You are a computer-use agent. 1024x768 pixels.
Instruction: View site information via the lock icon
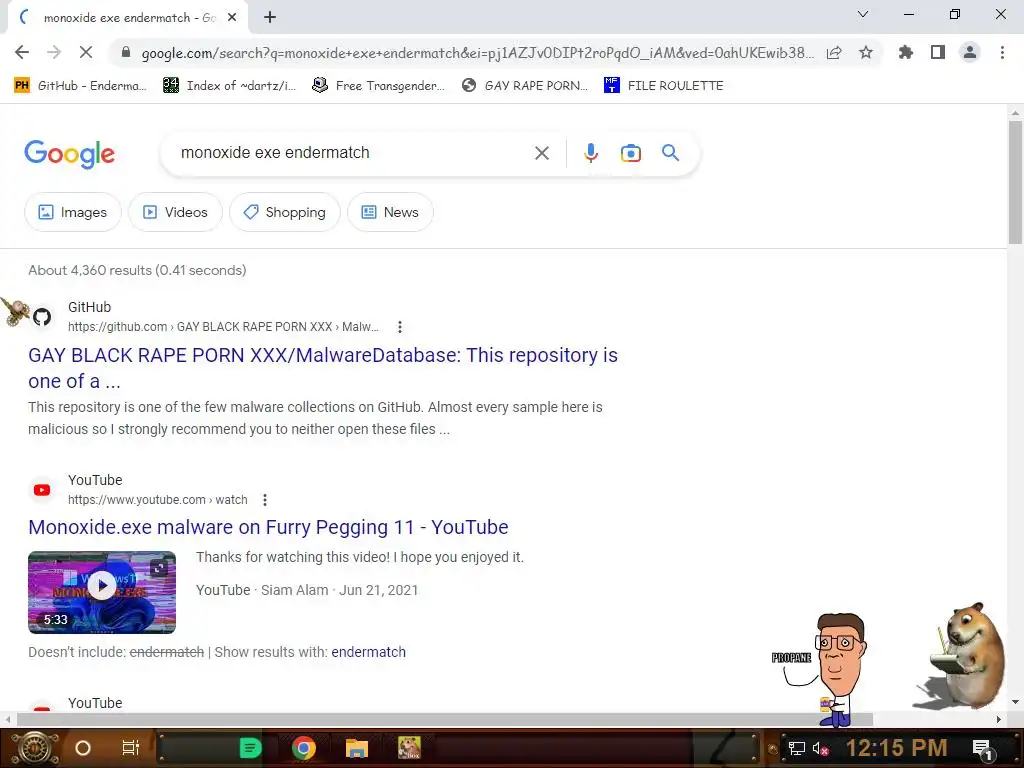point(126,52)
